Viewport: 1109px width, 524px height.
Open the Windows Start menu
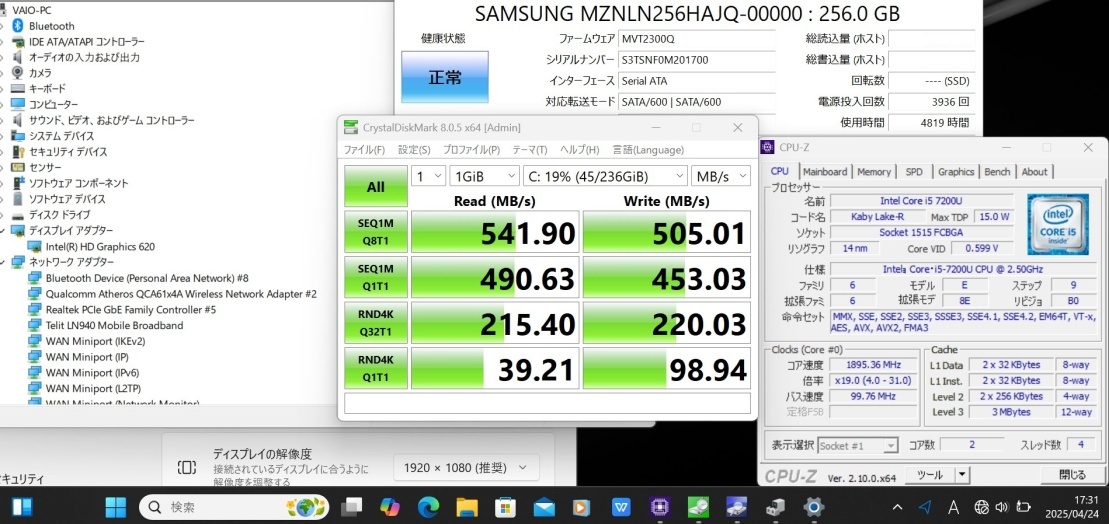116,506
